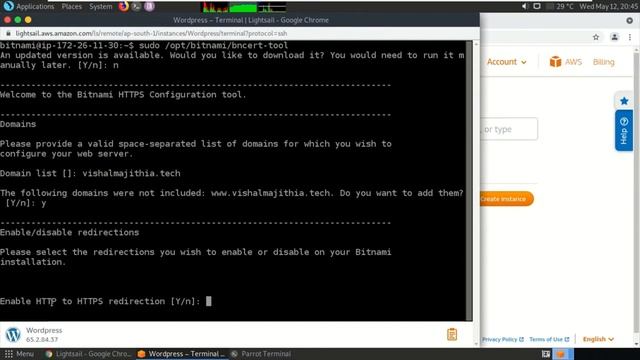Open the Help side panel

point(624,131)
